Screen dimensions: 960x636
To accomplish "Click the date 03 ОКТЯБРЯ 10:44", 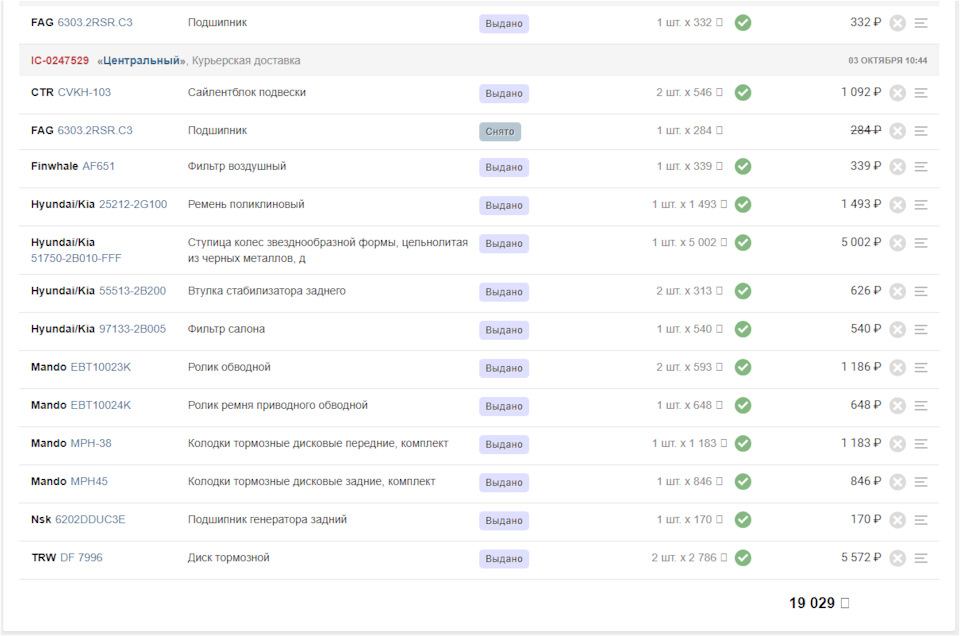I will (887, 61).
